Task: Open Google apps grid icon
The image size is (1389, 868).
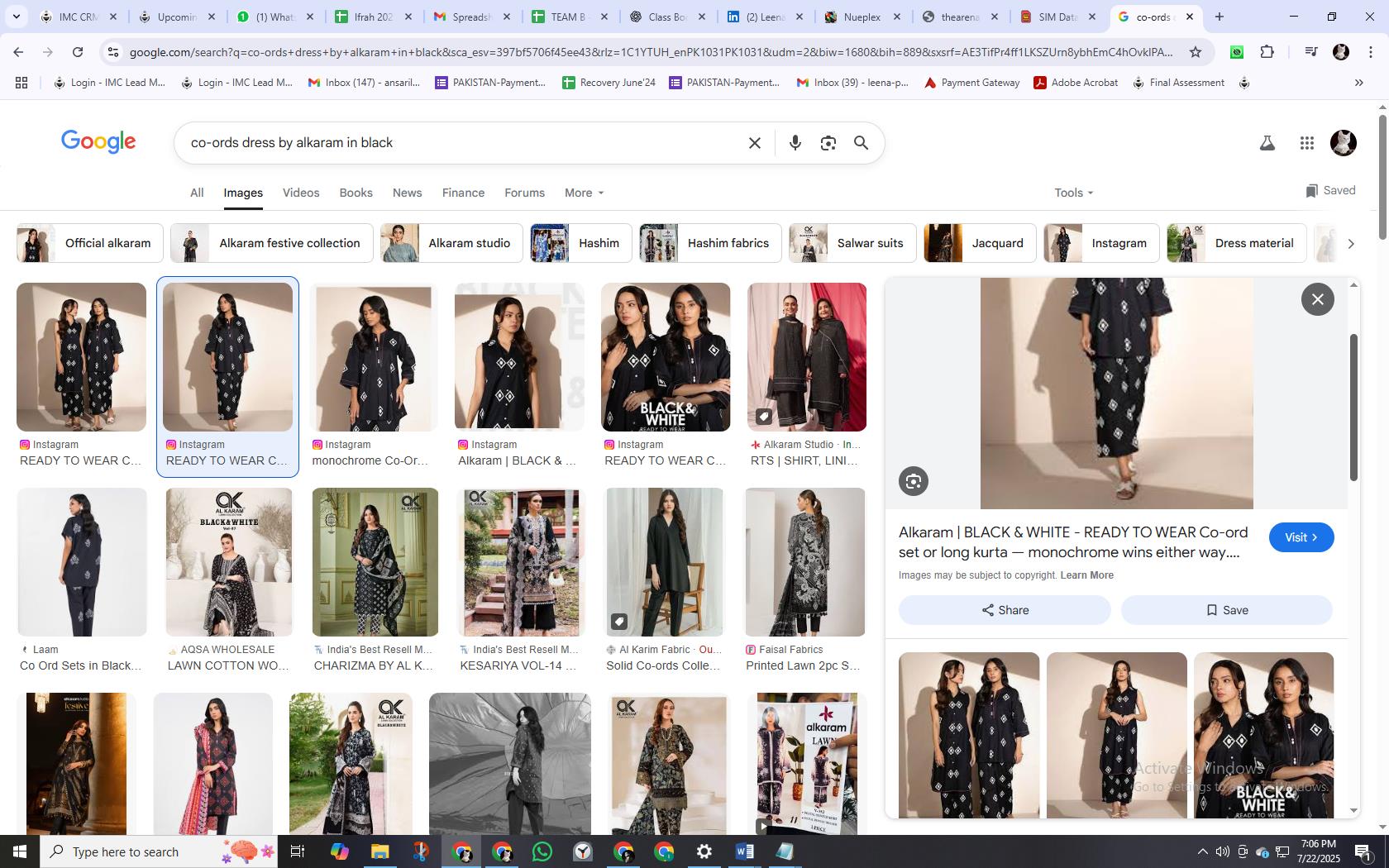Action: coord(1306,143)
